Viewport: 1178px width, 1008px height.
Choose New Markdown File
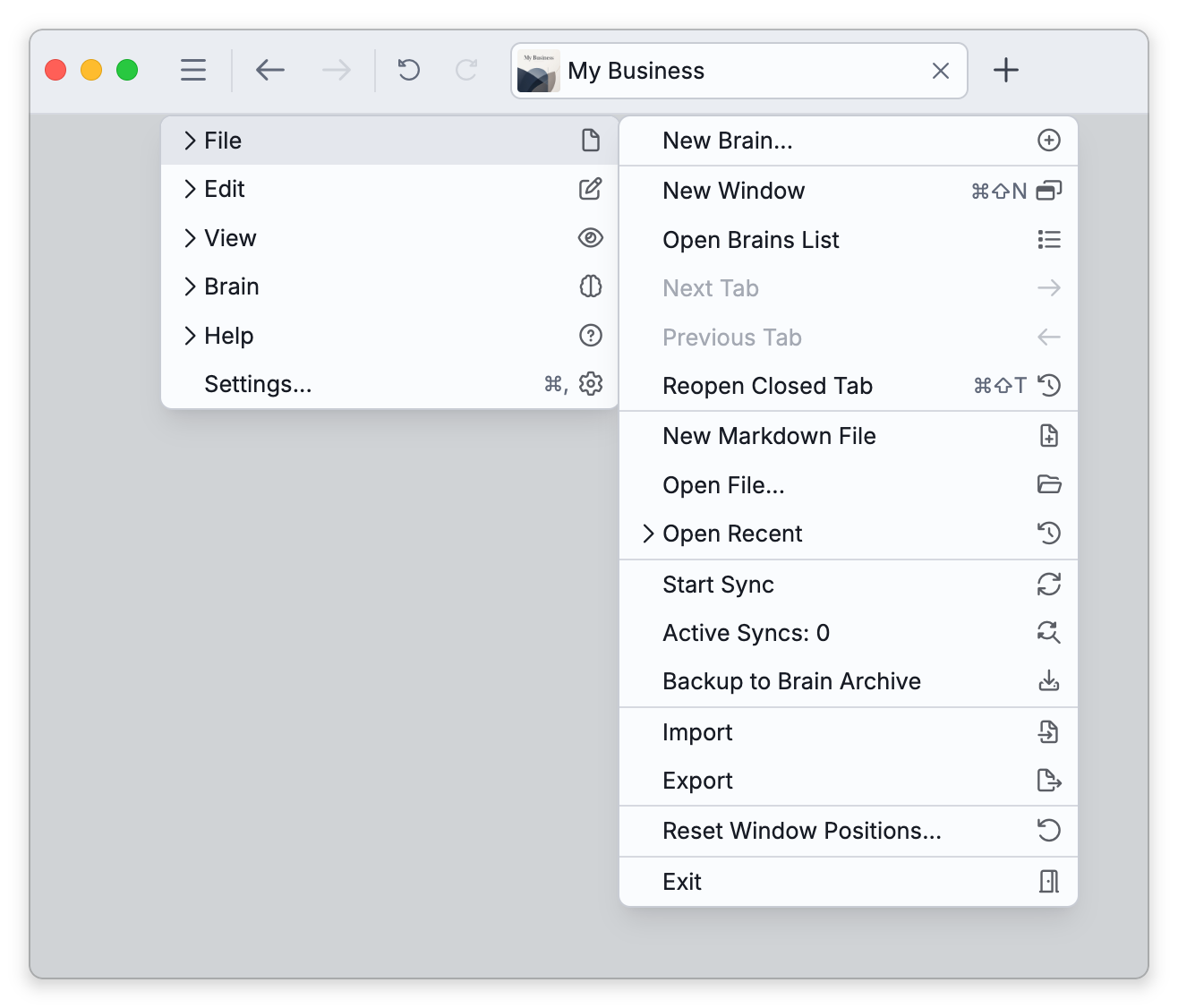[x=849, y=436]
